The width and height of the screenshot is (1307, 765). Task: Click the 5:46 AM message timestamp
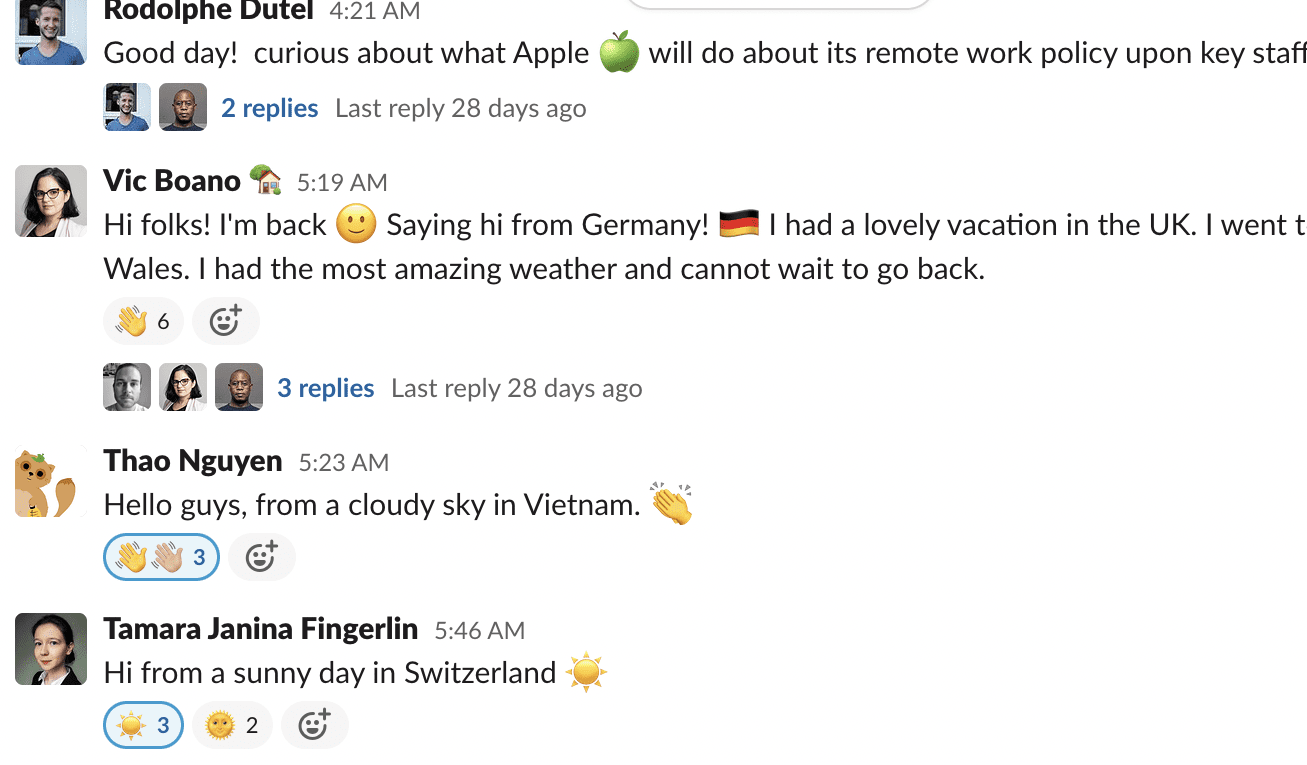click(479, 630)
